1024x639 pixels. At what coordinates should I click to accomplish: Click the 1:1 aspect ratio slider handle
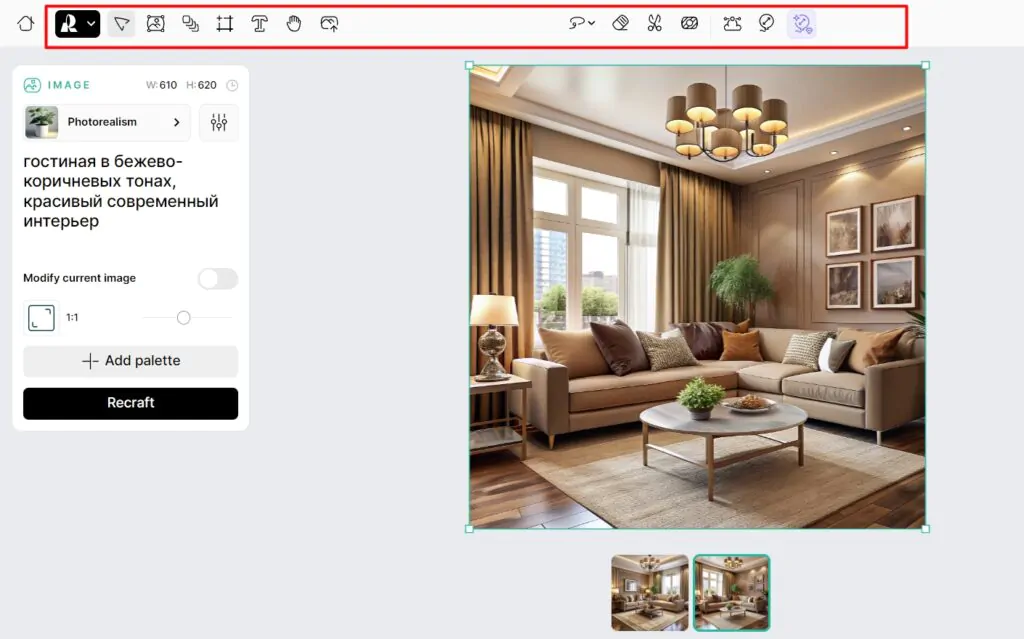click(x=183, y=318)
